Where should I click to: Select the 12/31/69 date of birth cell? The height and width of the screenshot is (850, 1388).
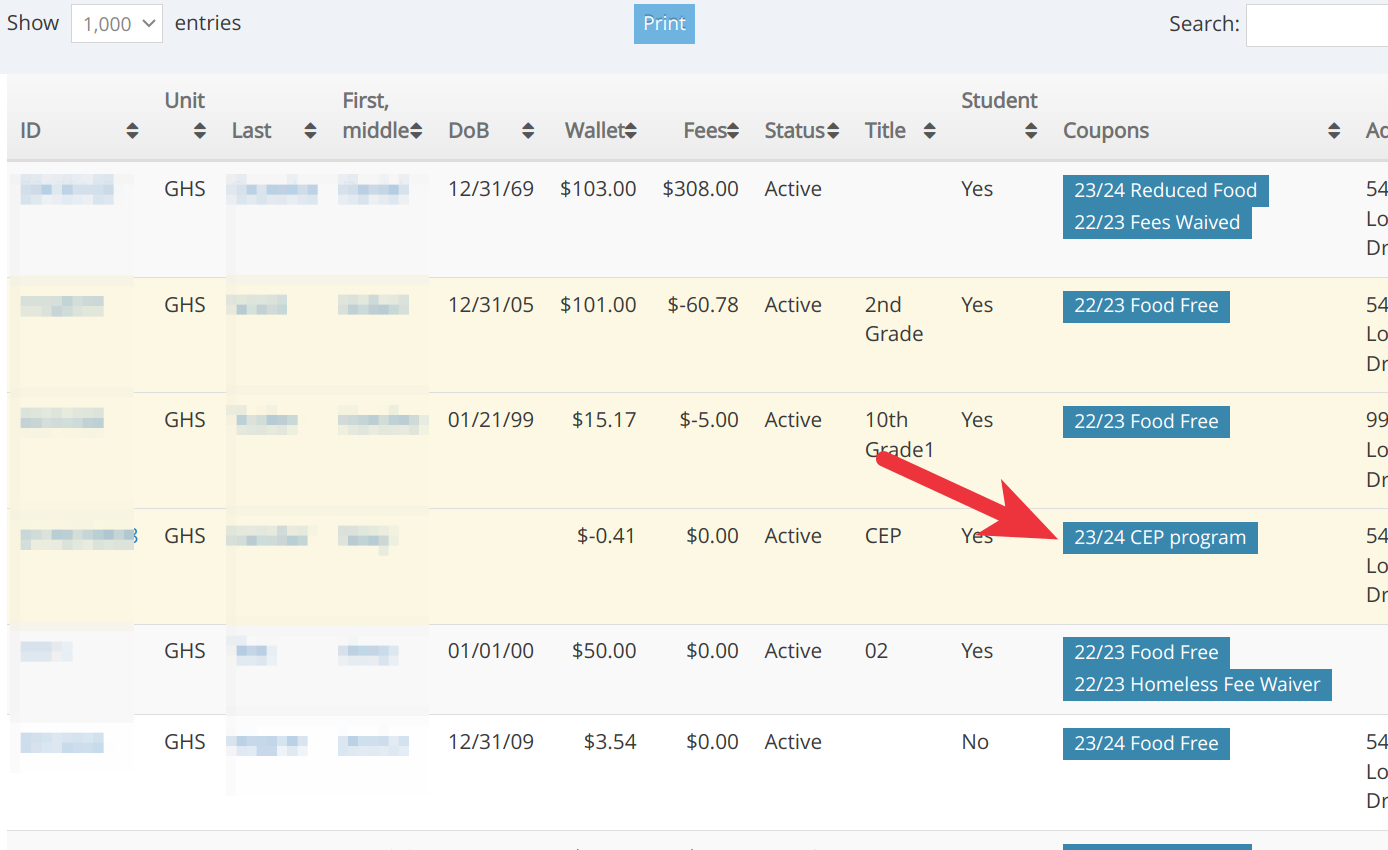click(491, 189)
